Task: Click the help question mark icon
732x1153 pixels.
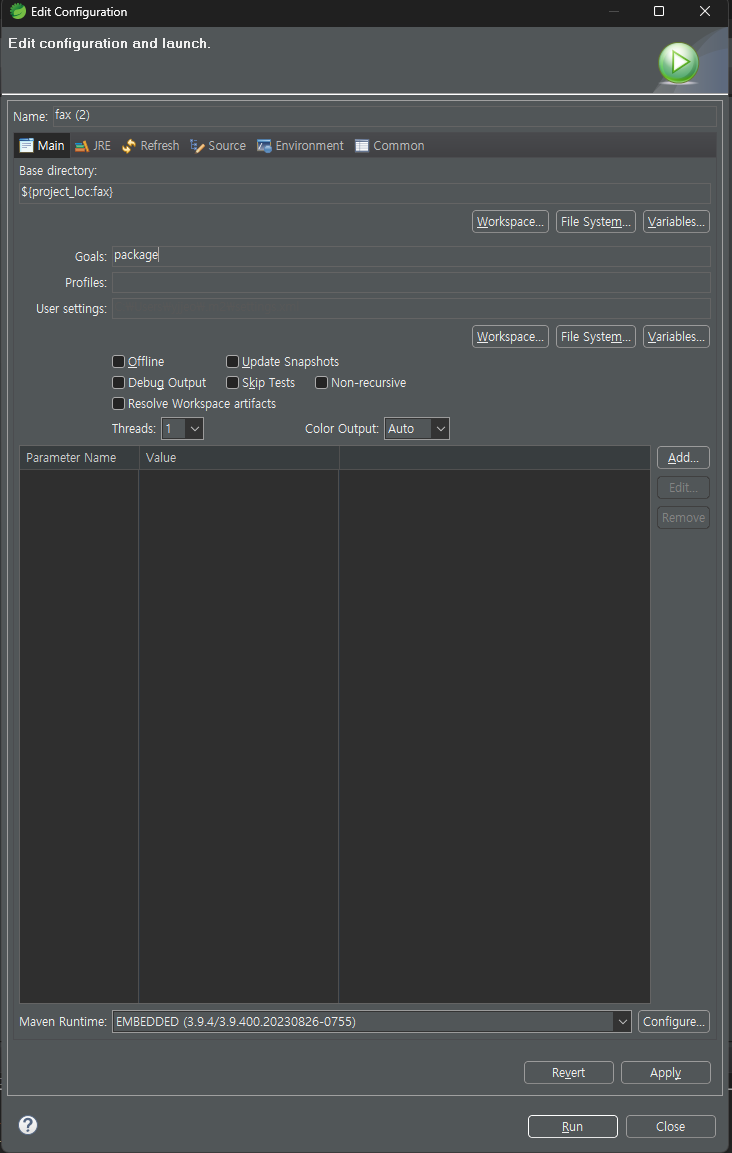Action: click(x=28, y=1124)
